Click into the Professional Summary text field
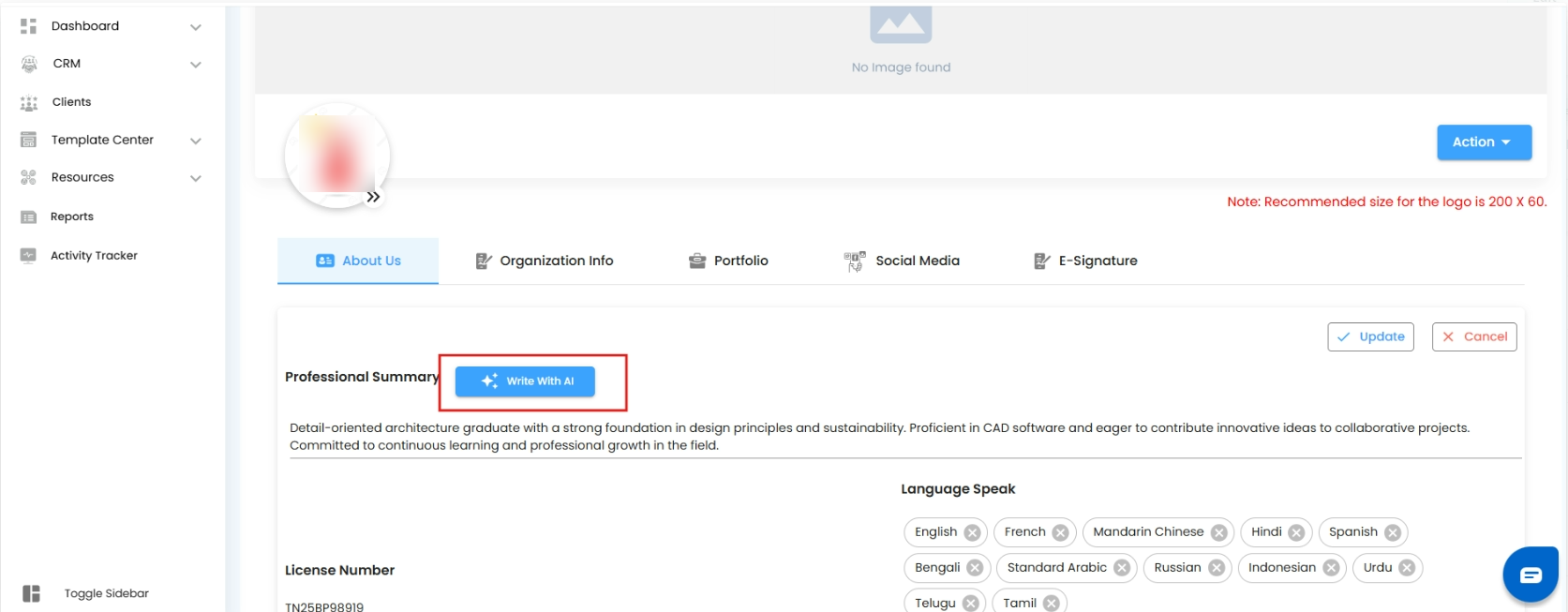This screenshot has height=612, width=1568. point(878,437)
